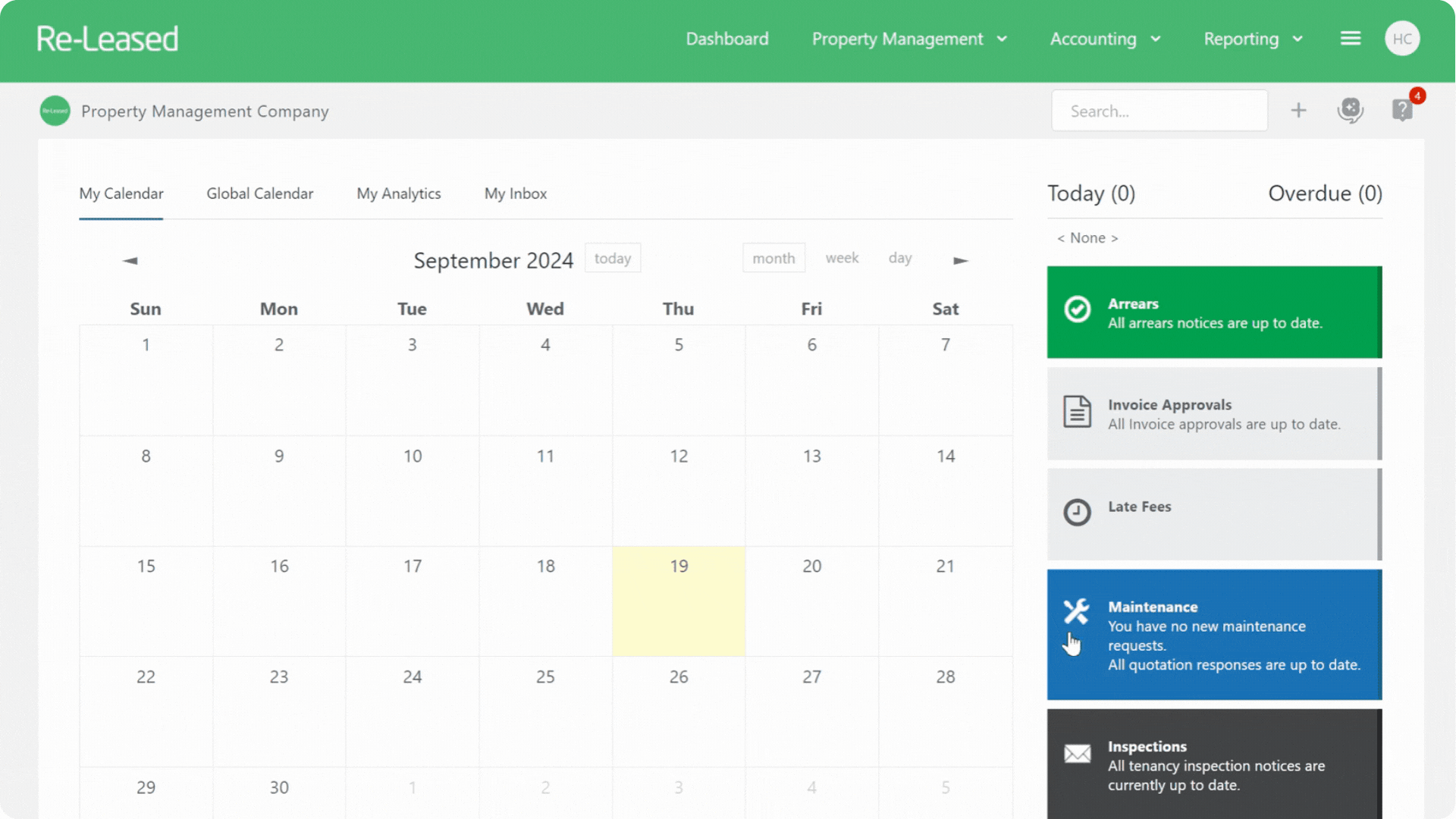Screen dimensions: 1456x819
Task: Select September 23 on calendar
Action: tap(279, 711)
